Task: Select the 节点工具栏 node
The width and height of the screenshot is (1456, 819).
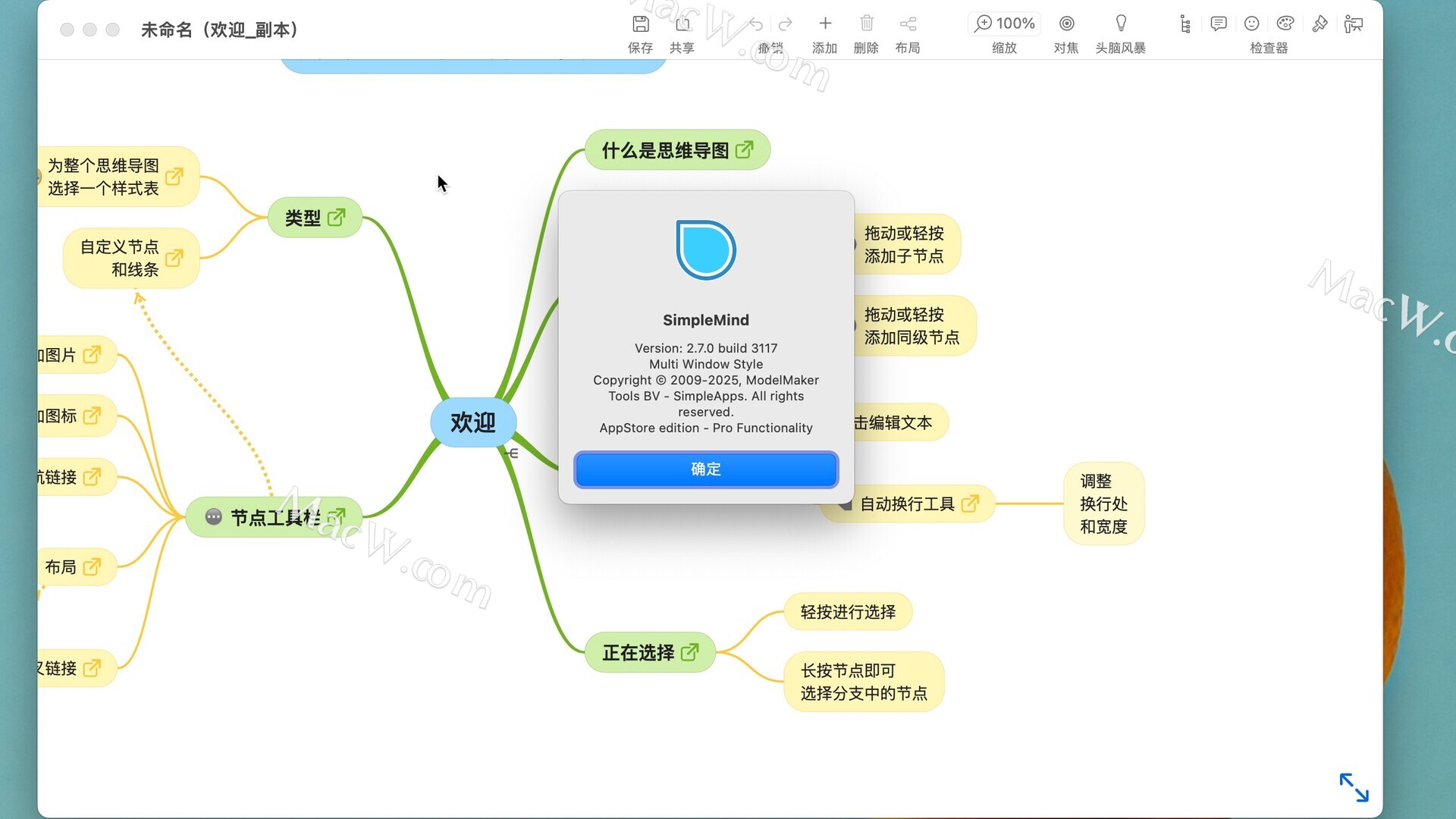Action: tap(274, 517)
